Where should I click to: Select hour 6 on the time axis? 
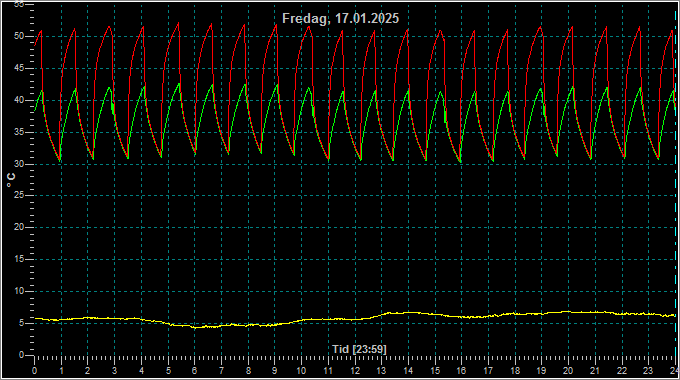coord(194,371)
